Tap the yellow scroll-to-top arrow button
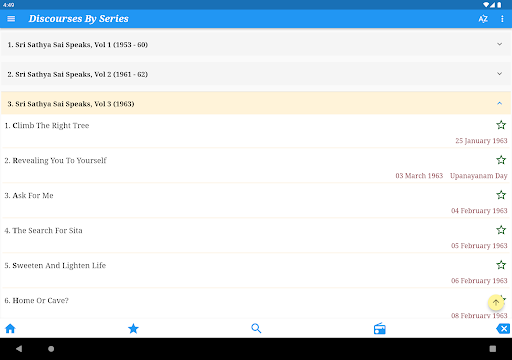512x360 pixels. tap(496, 302)
